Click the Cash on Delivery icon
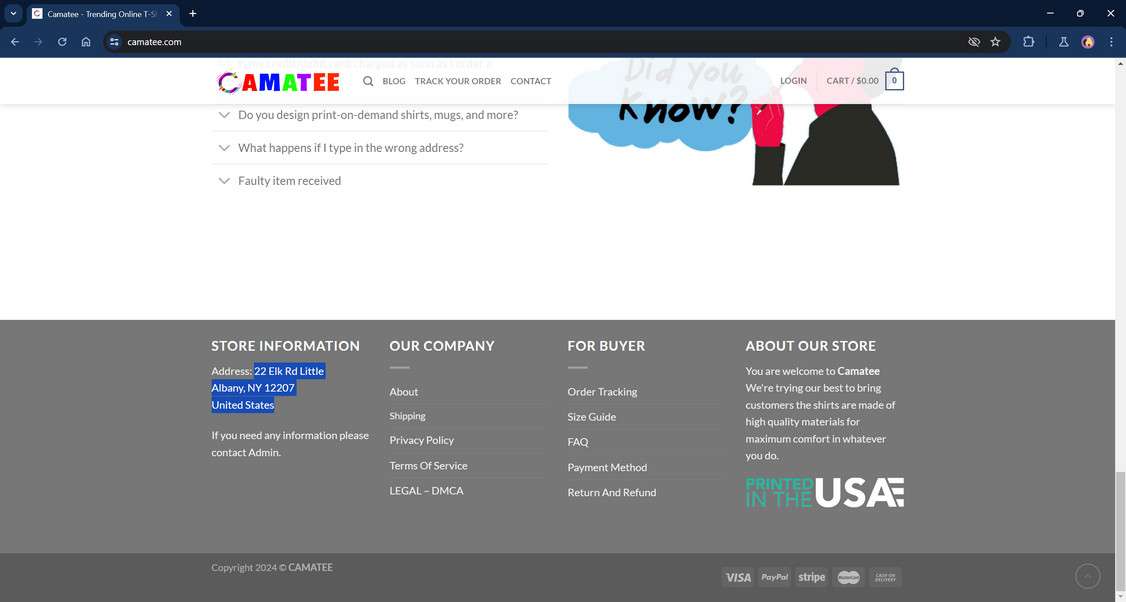1126x602 pixels. [x=885, y=577]
